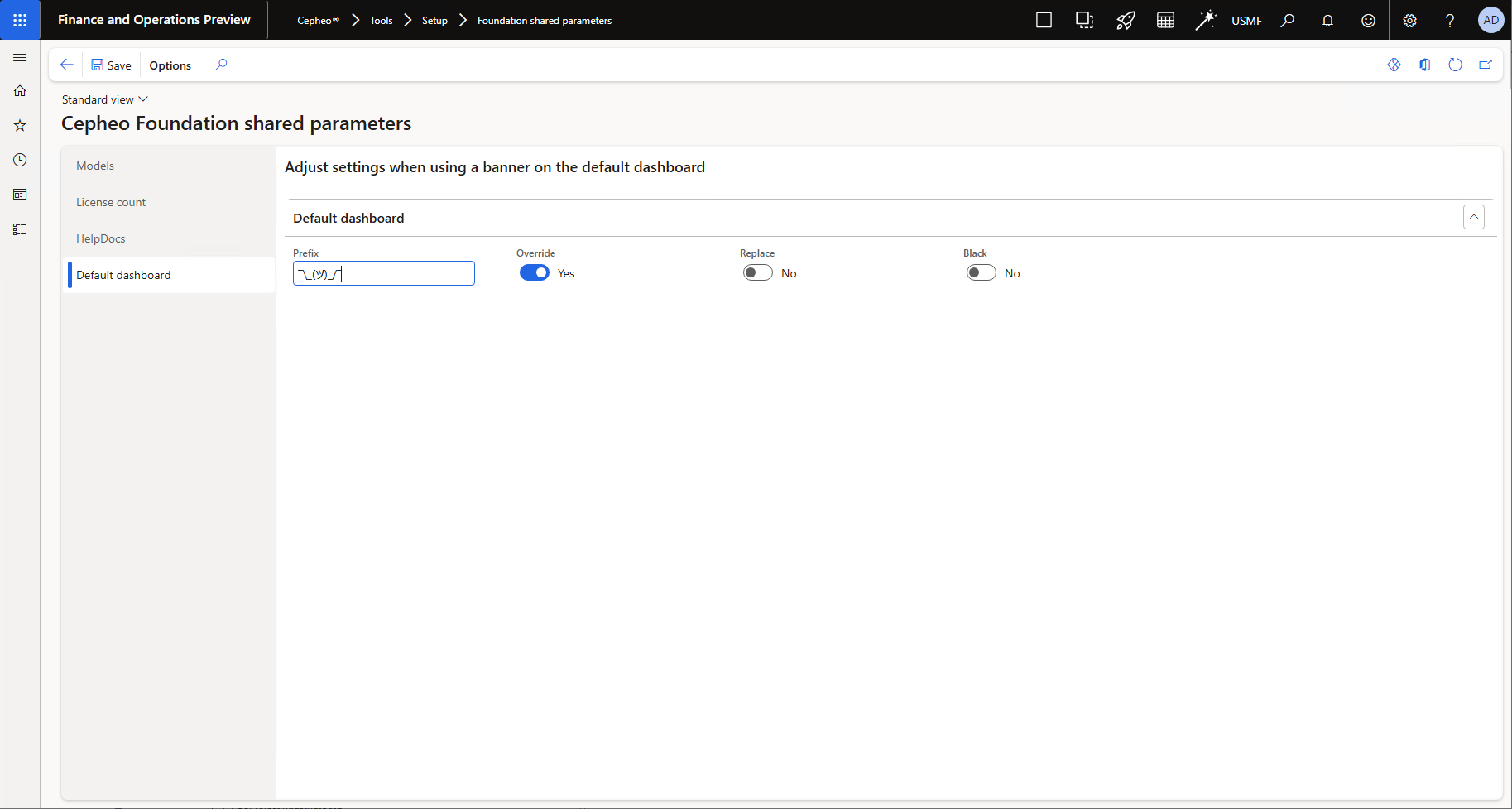This screenshot has height=809, width=1512.
Task: Open the notifications bell
Action: click(x=1327, y=21)
